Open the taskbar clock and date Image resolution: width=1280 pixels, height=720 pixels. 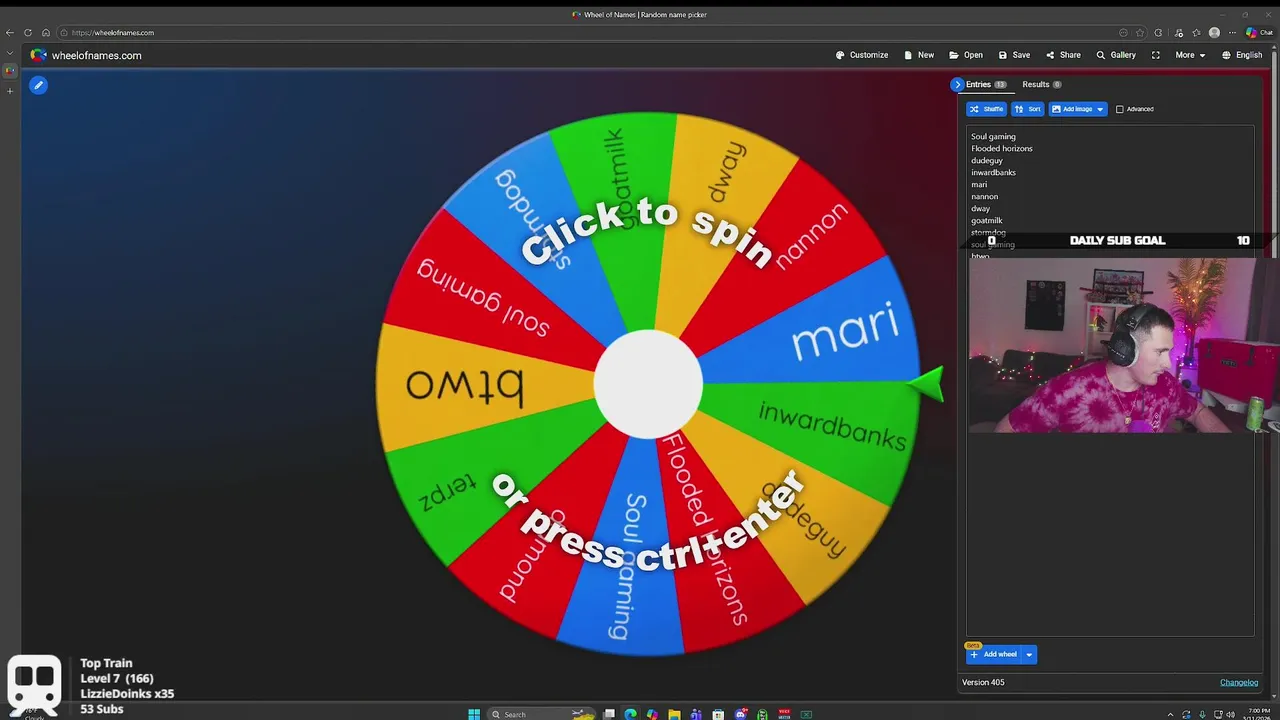1259,714
